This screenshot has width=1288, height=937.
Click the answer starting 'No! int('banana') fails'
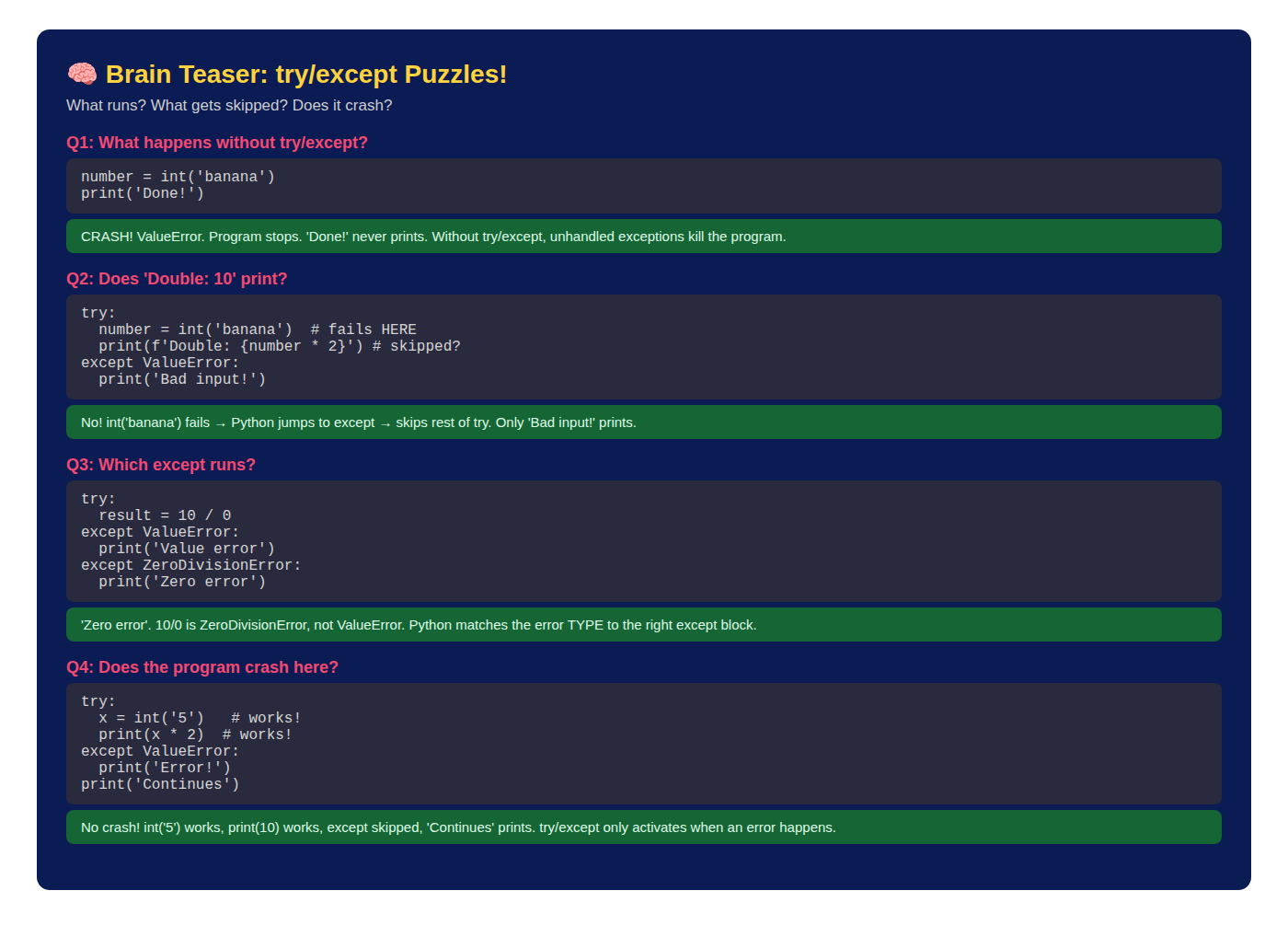click(x=644, y=422)
